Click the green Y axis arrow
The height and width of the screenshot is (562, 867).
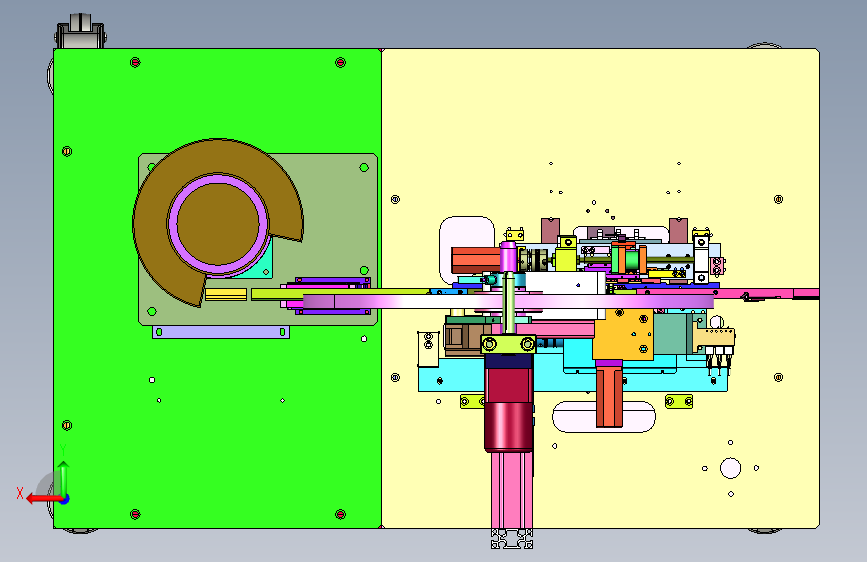pyautogui.click(x=64, y=478)
